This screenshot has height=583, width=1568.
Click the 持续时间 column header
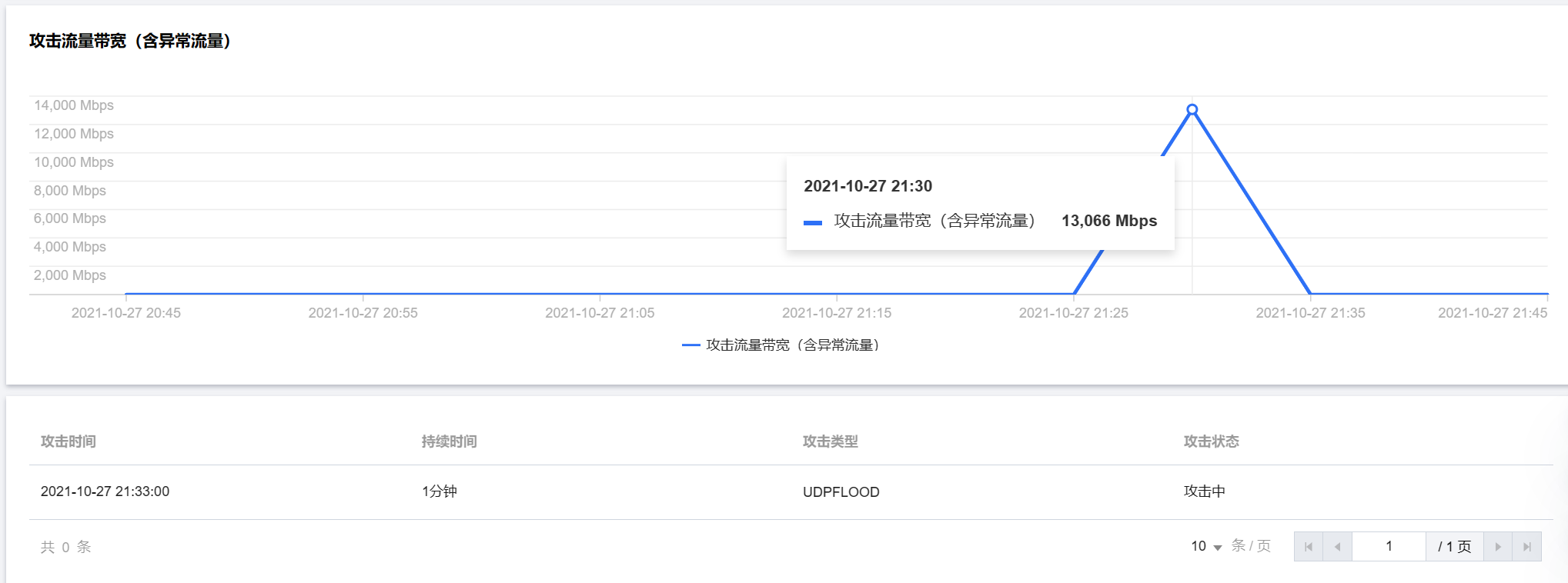[450, 441]
